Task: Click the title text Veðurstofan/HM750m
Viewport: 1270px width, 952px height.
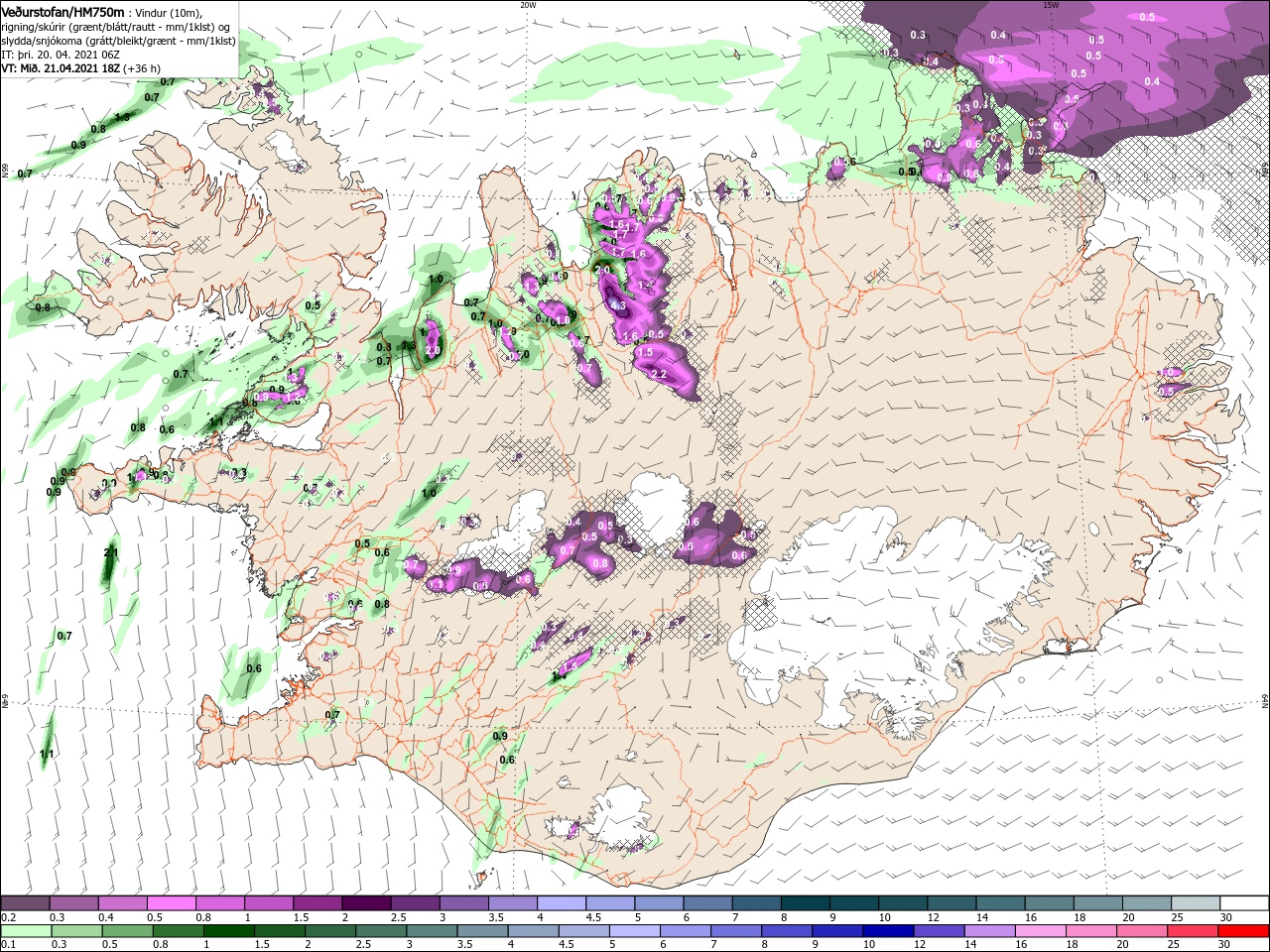Action: point(63,11)
